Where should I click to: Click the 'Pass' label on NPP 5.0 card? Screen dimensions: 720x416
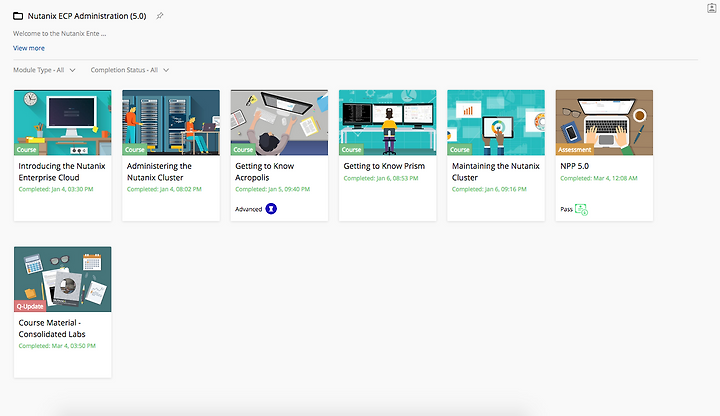click(x=567, y=209)
